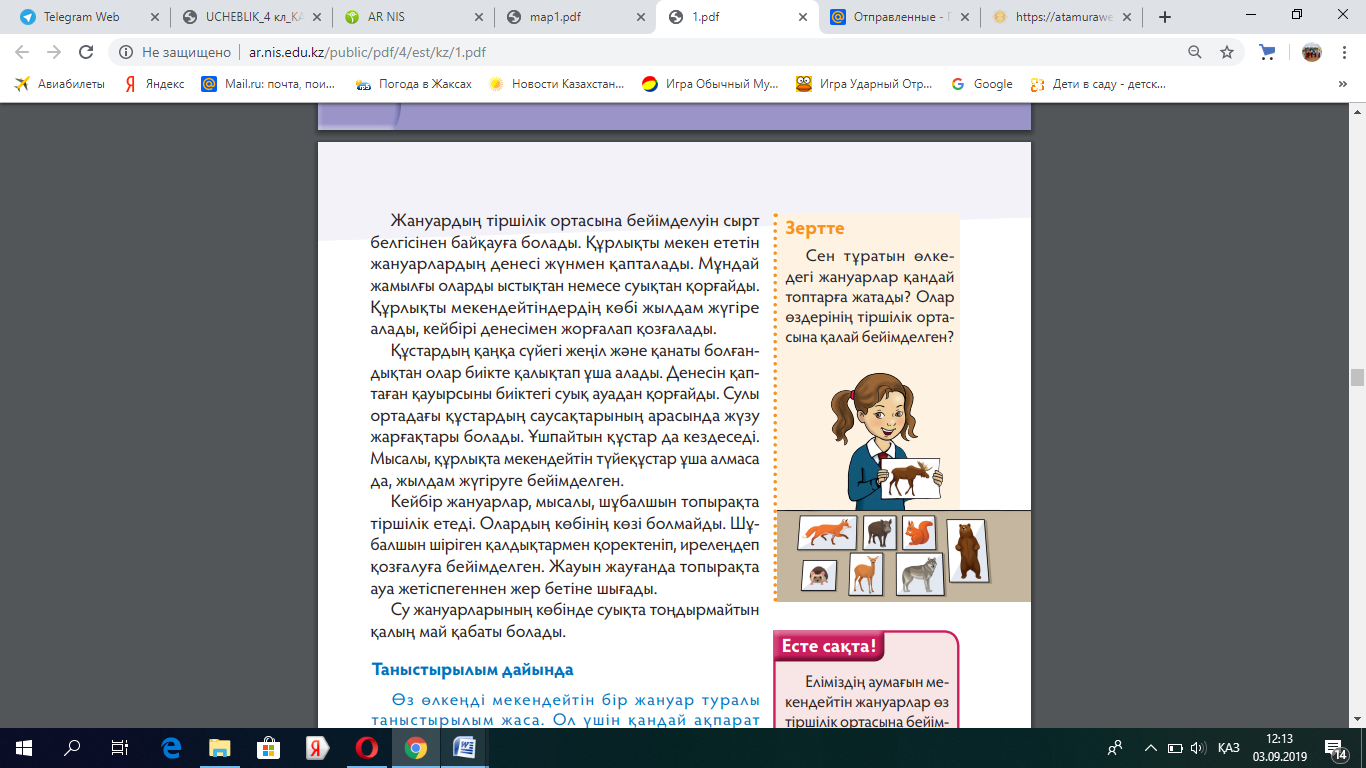
Task: Bookmark this page with the star
Action: 1227,52
